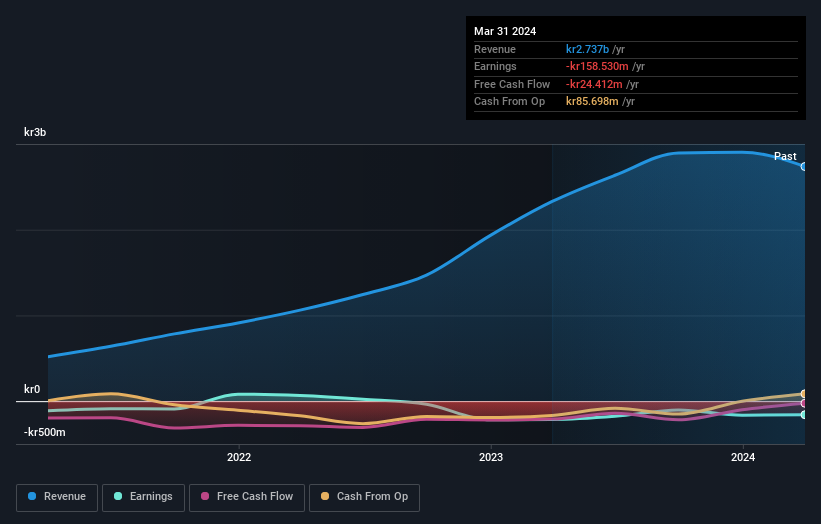This screenshot has width=821, height=524.
Task: Select the 2023 x-axis label
Action: click(491, 457)
